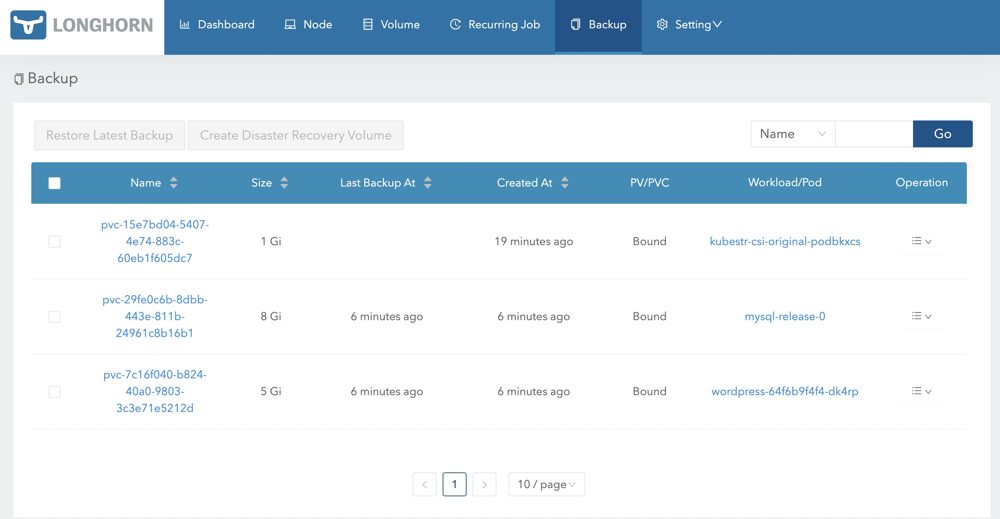Sort by Name column arrows
The image size is (1000, 519).
coord(173,183)
